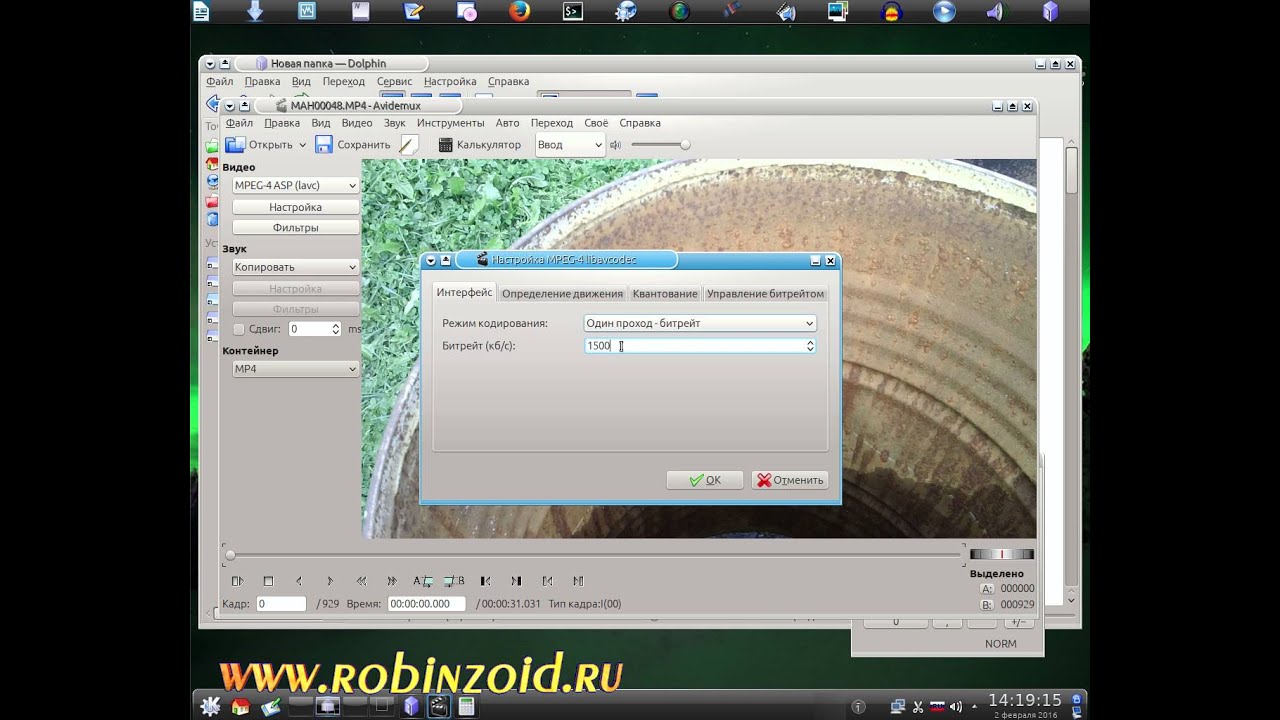Open the Справка menu in Dolphin window
Image resolution: width=1280 pixels, height=720 pixels.
point(508,81)
